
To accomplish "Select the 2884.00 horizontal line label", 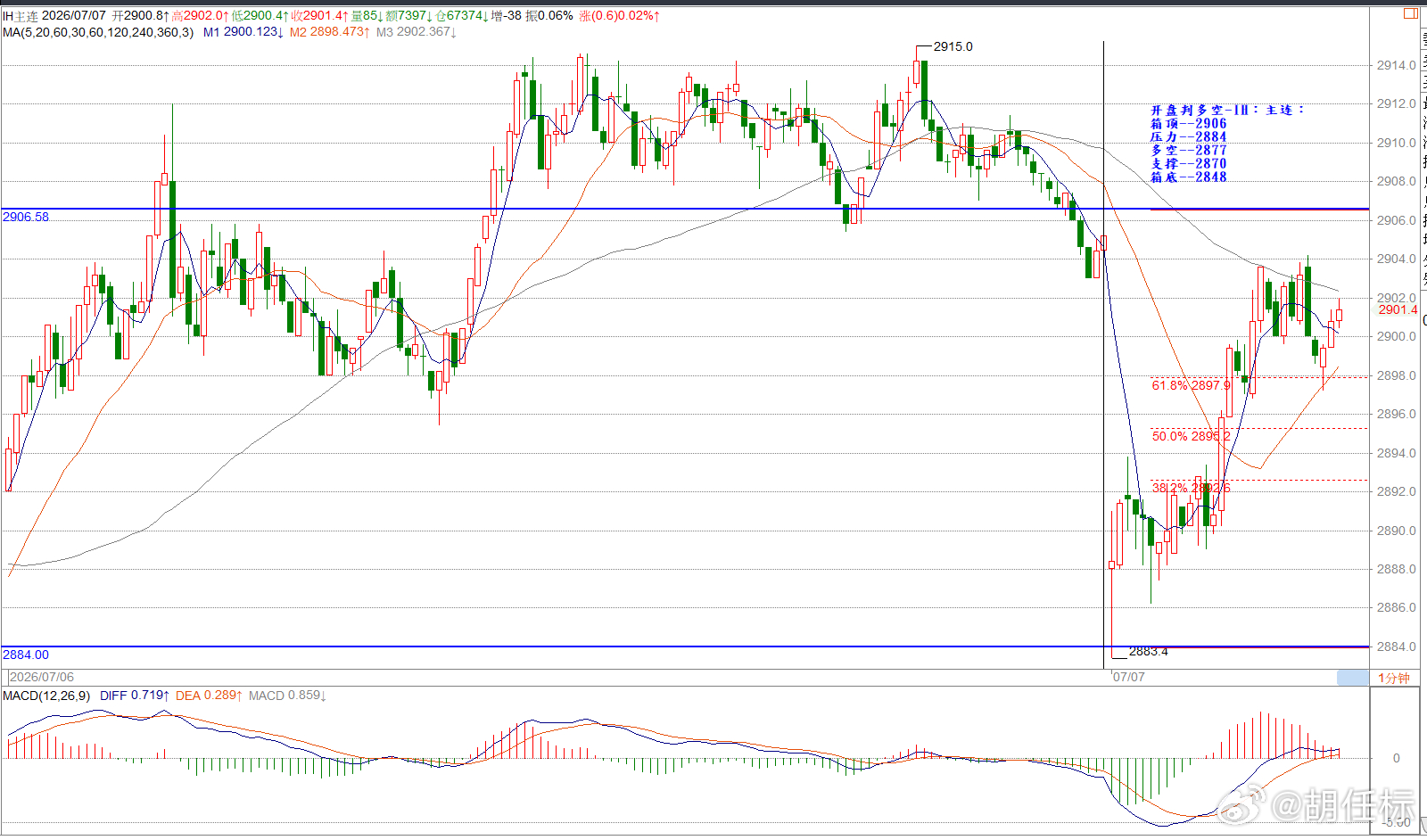I will point(26,655).
